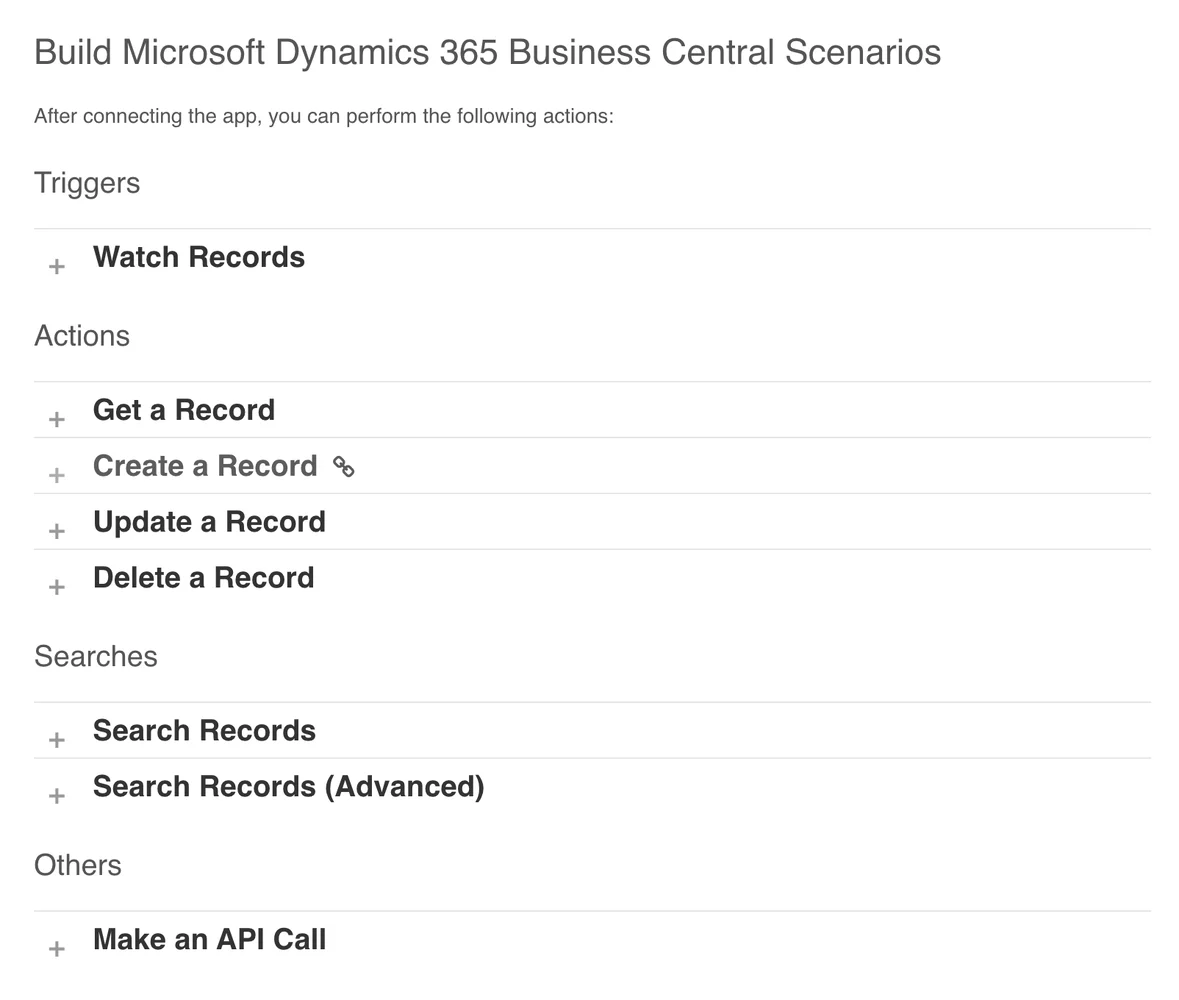
Task: Open the Watch Records trigger details
Action: click(198, 257)
